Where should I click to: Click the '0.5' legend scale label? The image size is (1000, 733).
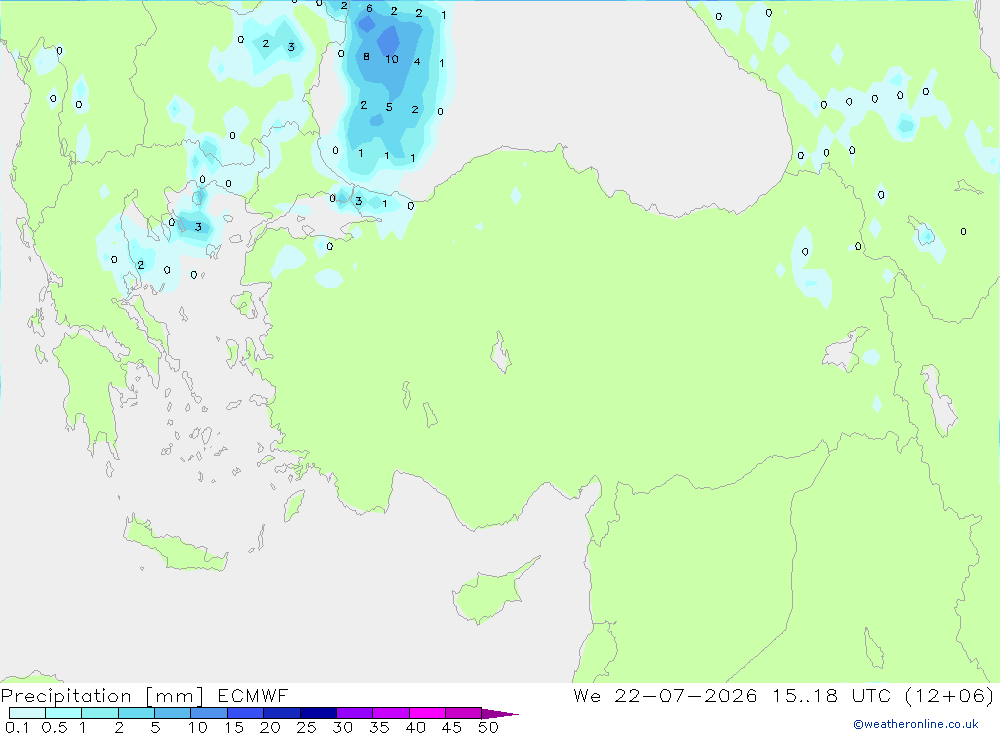(54, 727)
